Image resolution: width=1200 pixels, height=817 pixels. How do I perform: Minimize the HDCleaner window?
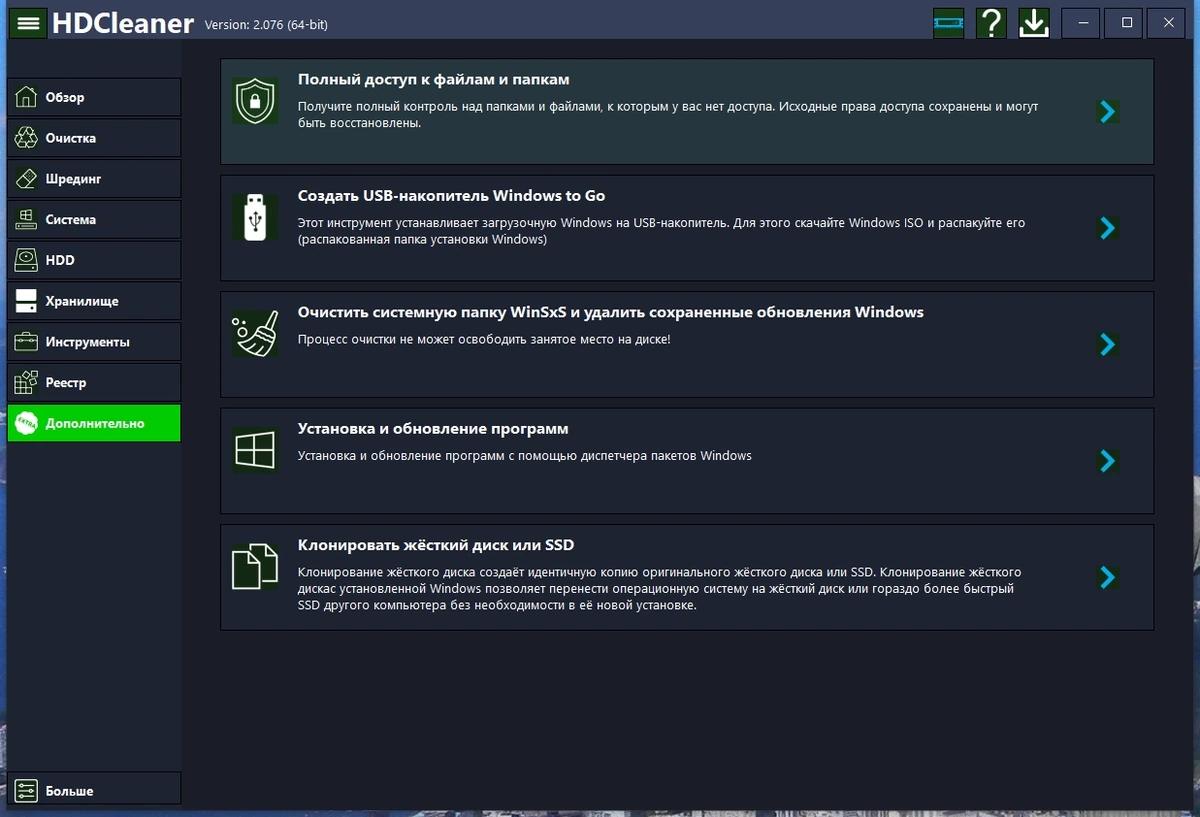[x=1081, y=23]
